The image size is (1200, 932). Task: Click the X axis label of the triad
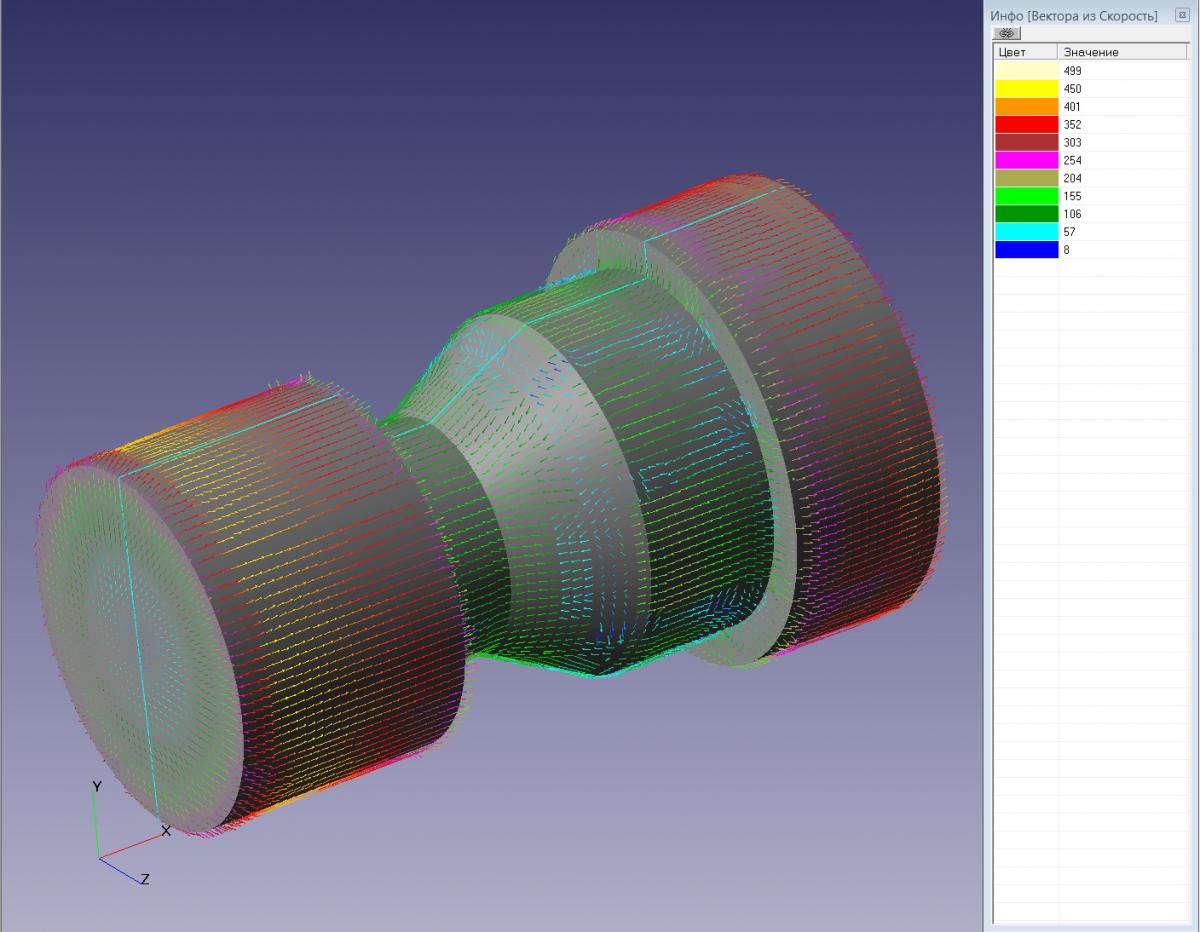point(166,831)
